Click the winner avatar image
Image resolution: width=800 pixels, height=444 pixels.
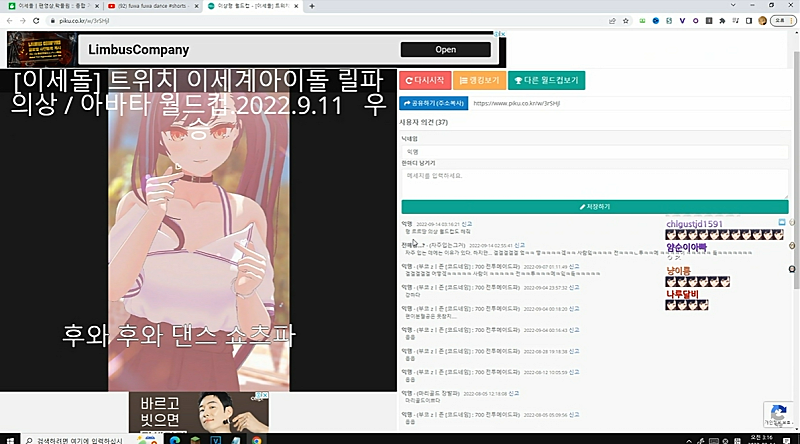pos(199,230)
